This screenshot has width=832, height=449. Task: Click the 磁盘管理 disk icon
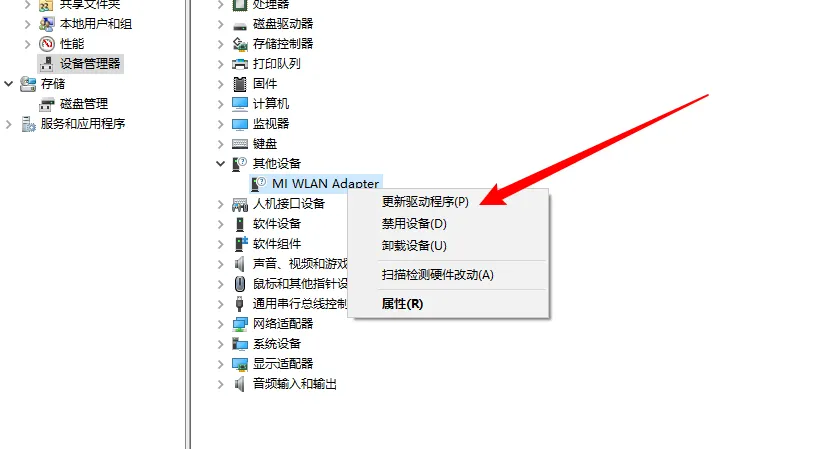pyautogui.click(x=47, y=104)
